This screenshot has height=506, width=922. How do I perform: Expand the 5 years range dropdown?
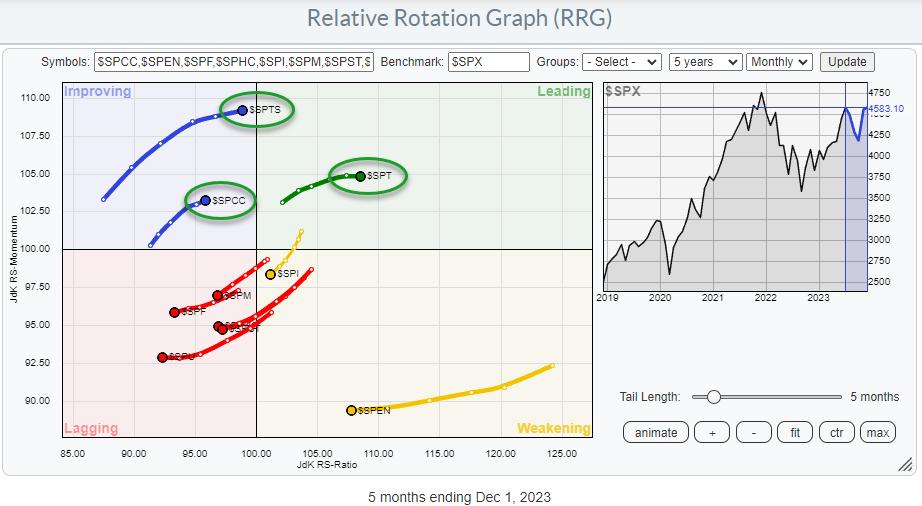(705, 62)
